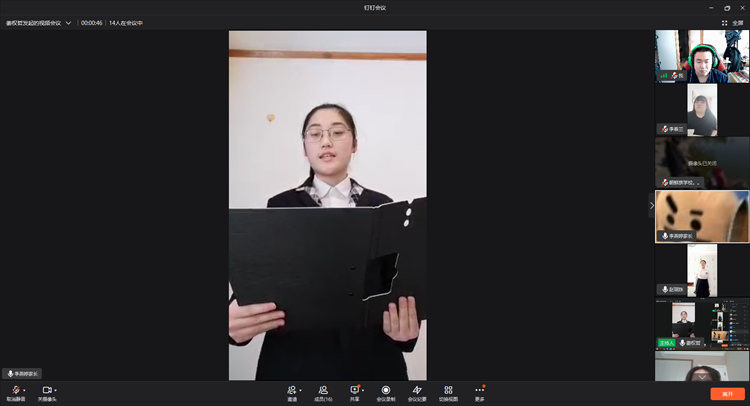
Task: Click the speaker name label on main video
Action: pyautogui.click(x=22, y=373)
